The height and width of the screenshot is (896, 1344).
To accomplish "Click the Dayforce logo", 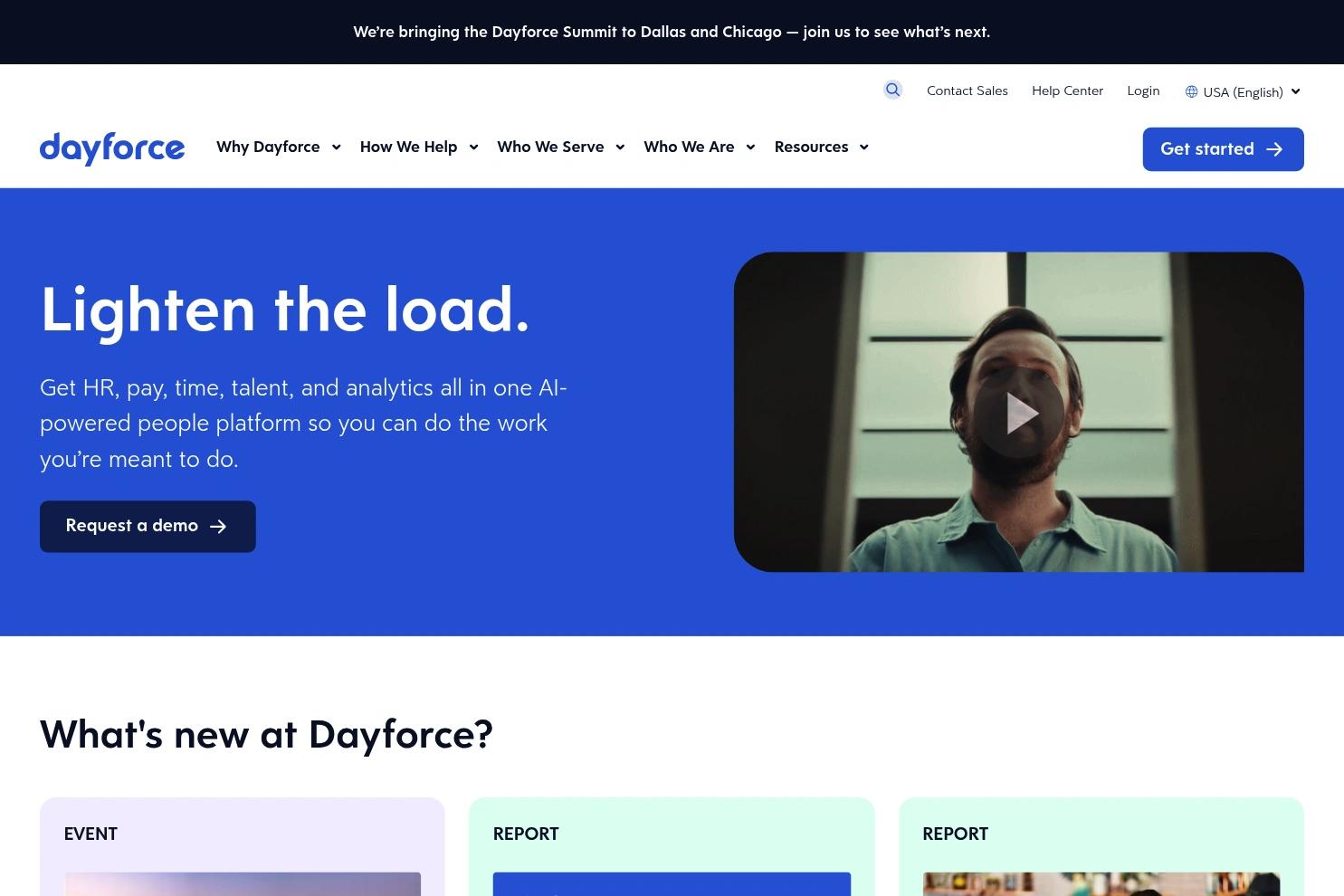I will pos(112,148).
